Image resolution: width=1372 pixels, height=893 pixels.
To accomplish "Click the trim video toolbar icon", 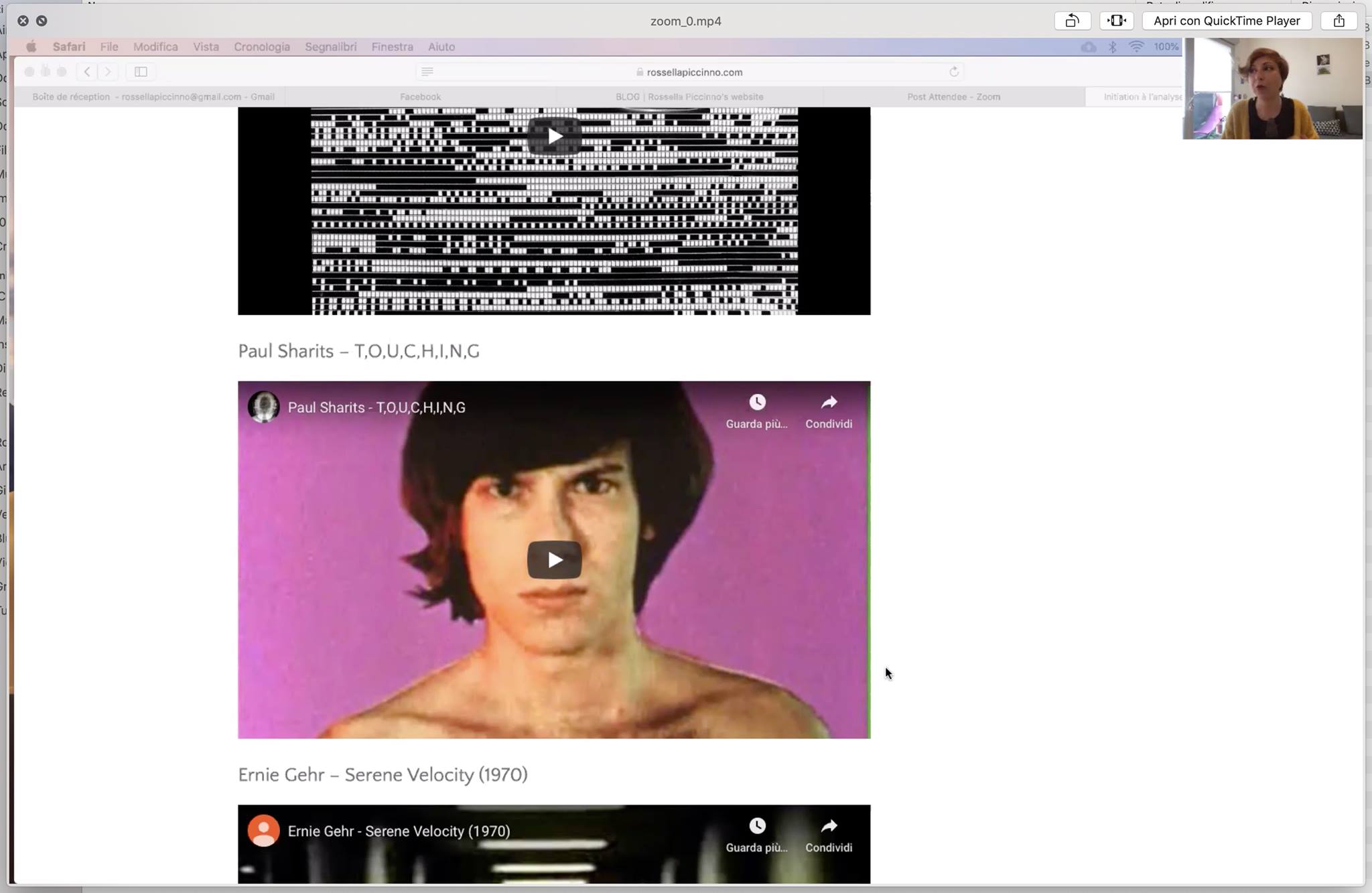I will 1116,21.
